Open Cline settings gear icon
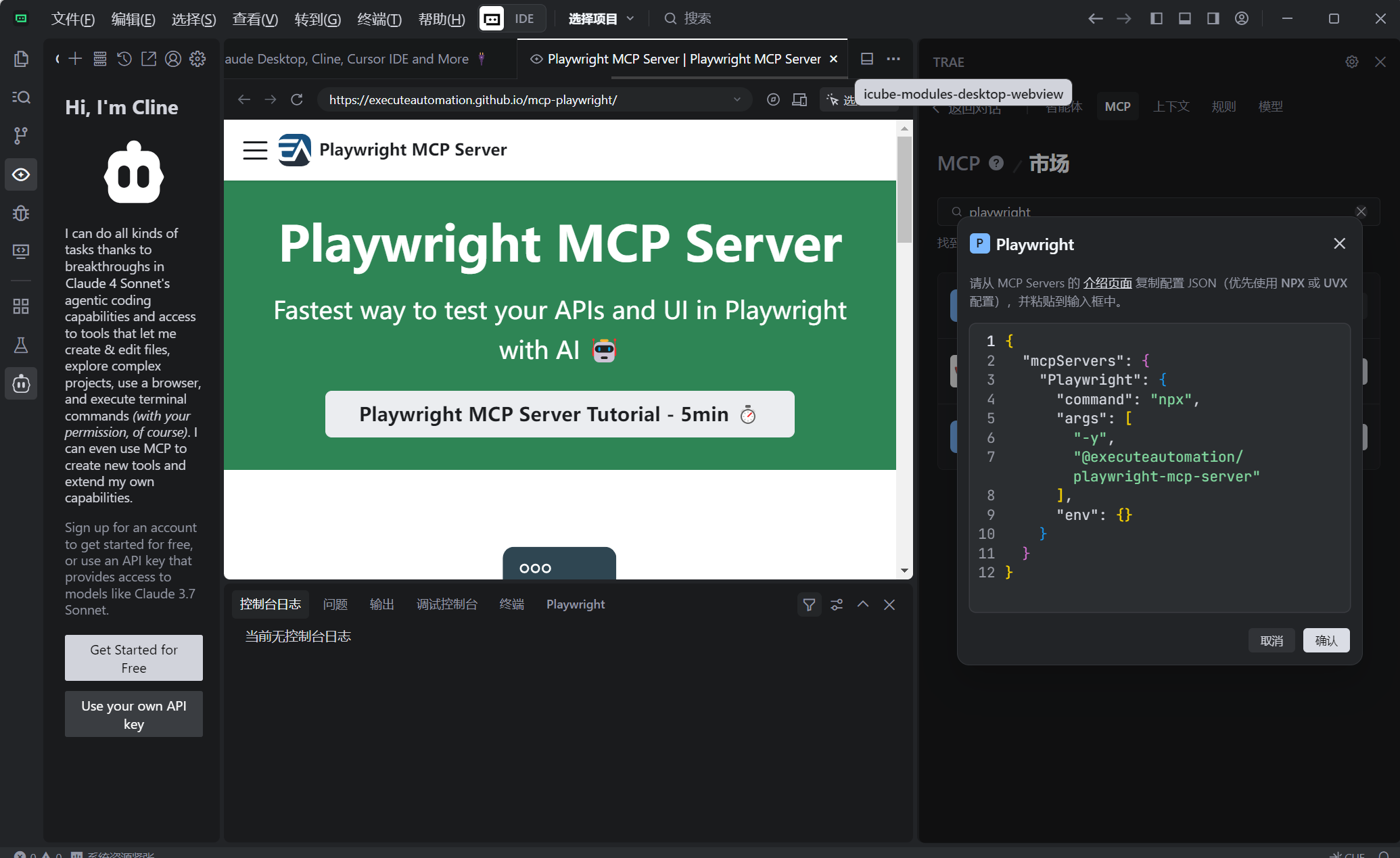Screen dimensions: 1400x858 197,59
